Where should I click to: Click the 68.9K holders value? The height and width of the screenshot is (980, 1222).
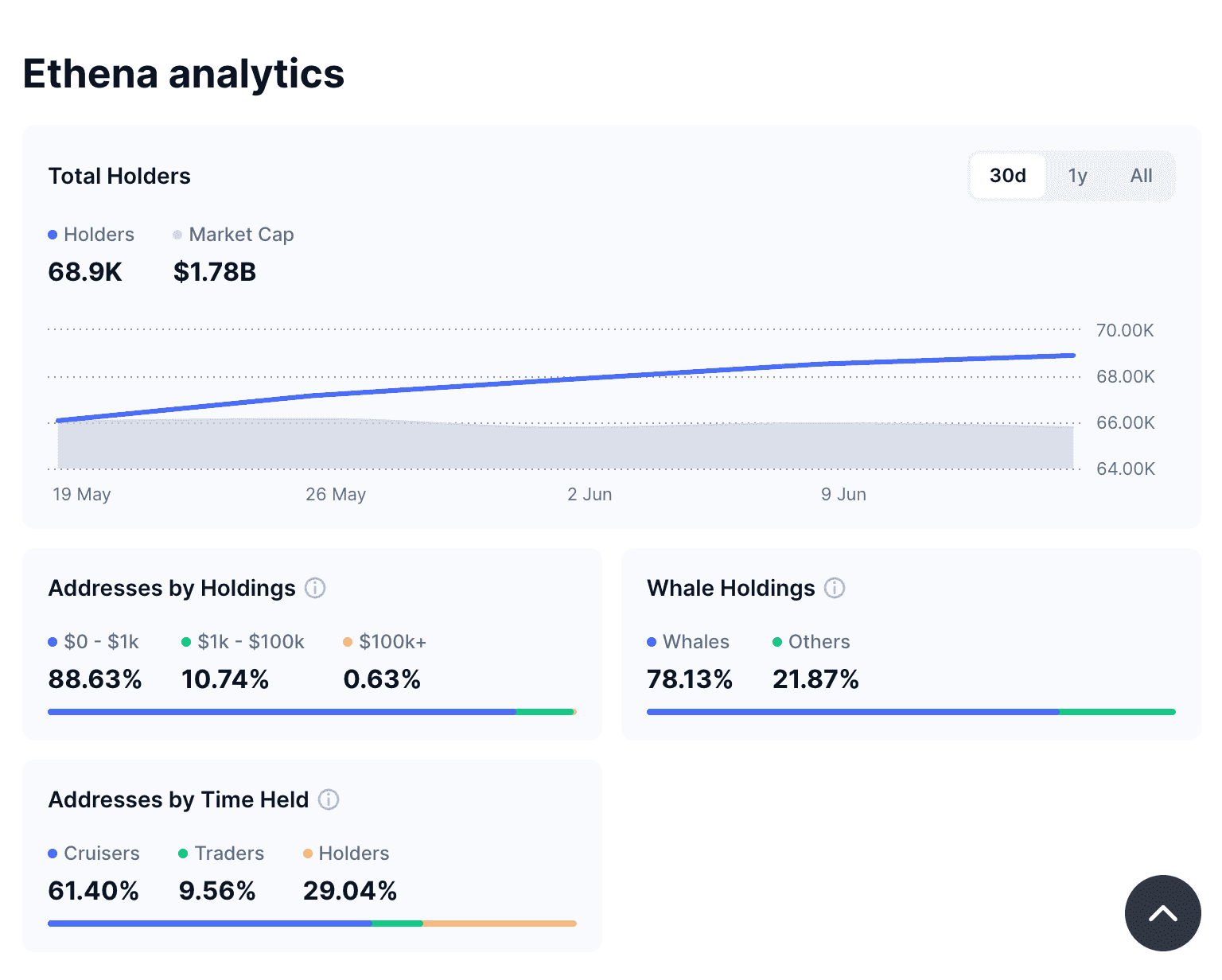pos(85,272)
